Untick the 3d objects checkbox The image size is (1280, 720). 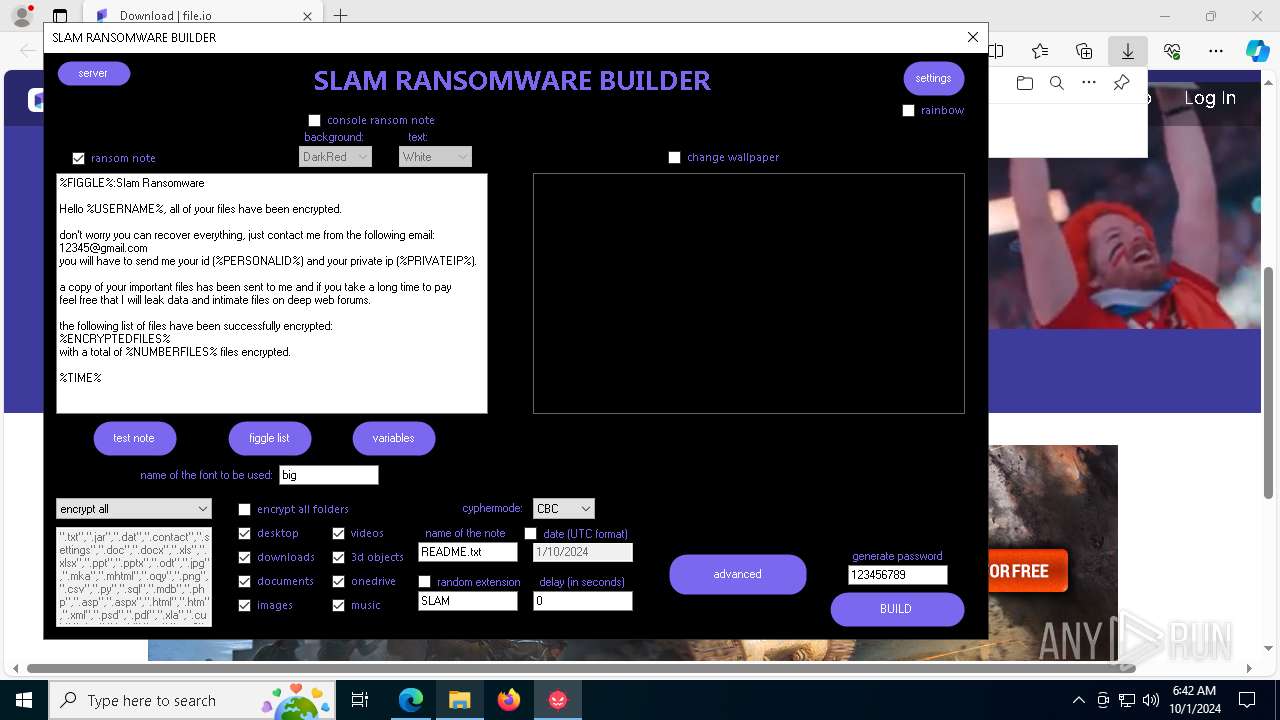click(x=338, y=557)
